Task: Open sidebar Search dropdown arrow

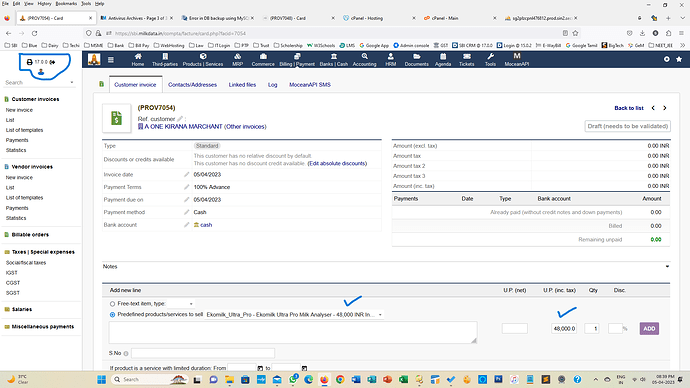Action: point(72,83)
